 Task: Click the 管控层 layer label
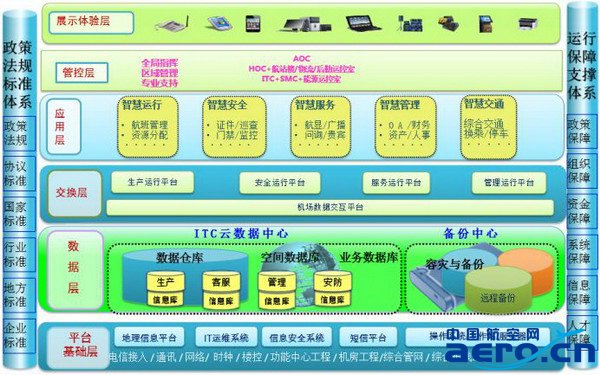(x=82, y=73)
